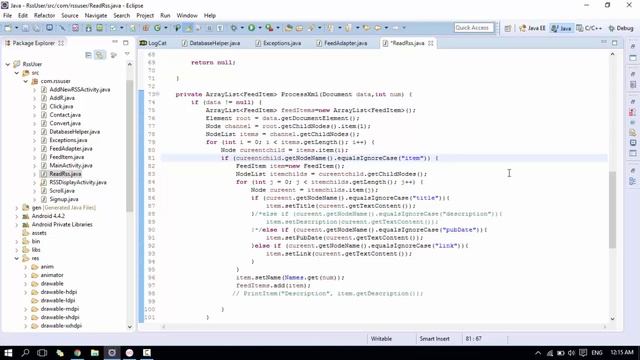Click Package Explorer vertical scrollbar
The image size is (640, 360).
130,146
